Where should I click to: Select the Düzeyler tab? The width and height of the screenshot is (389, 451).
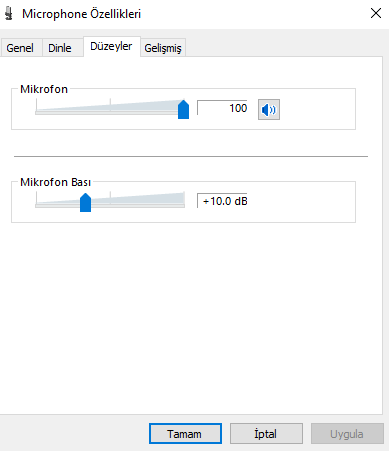pos(111,46)
